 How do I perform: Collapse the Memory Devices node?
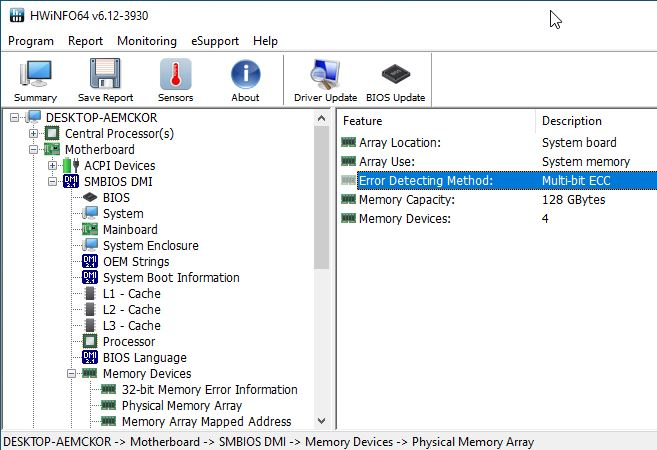pos(72,373)
